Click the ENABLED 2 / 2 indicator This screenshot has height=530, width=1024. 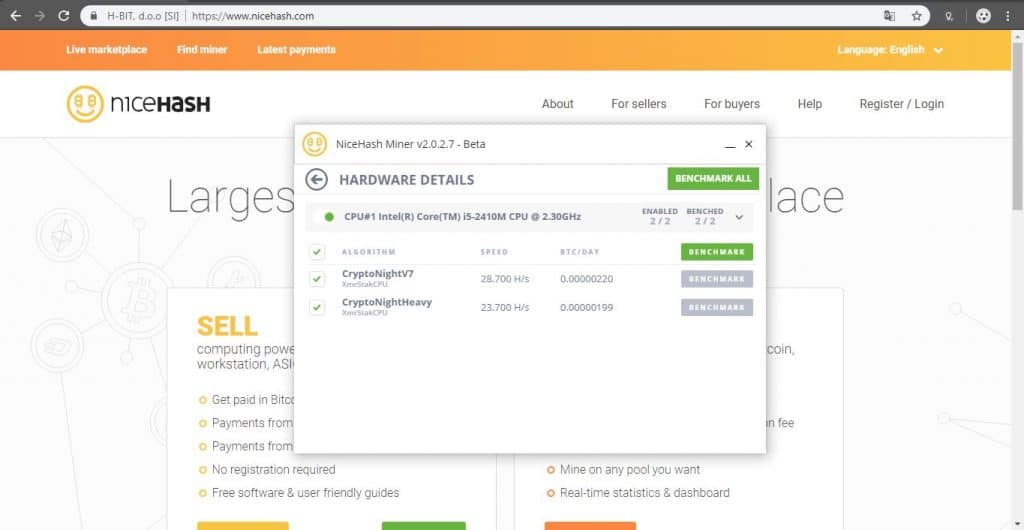[x=660, y=217]
